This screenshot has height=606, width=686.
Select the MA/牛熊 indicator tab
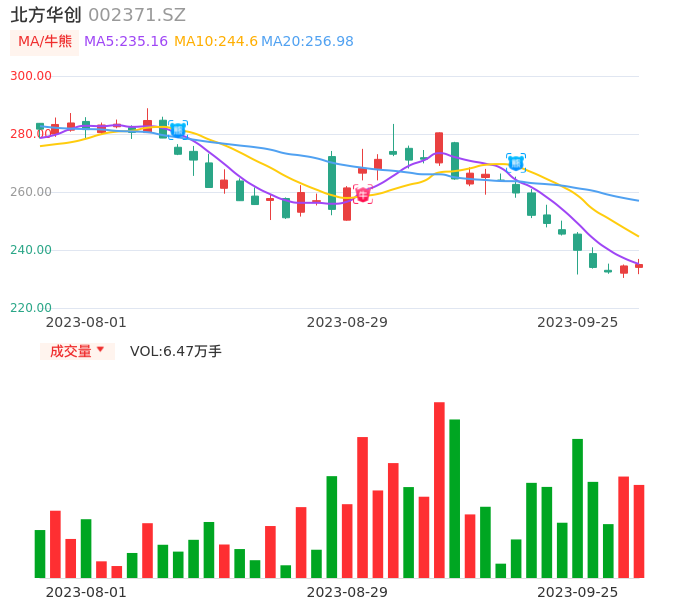tap(45, 42)
